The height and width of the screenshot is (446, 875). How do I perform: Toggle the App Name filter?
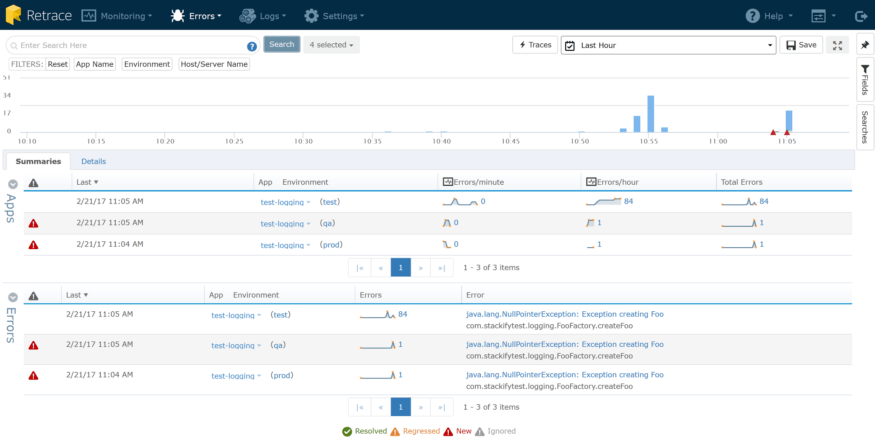coord(96,64)
